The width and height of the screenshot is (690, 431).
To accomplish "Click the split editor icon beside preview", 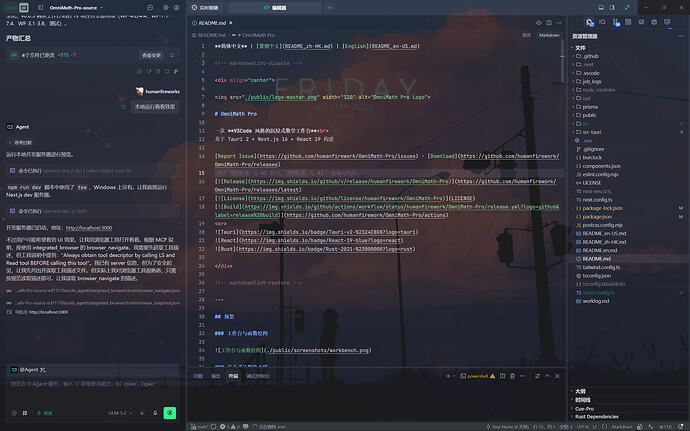I will coord(549,23).
